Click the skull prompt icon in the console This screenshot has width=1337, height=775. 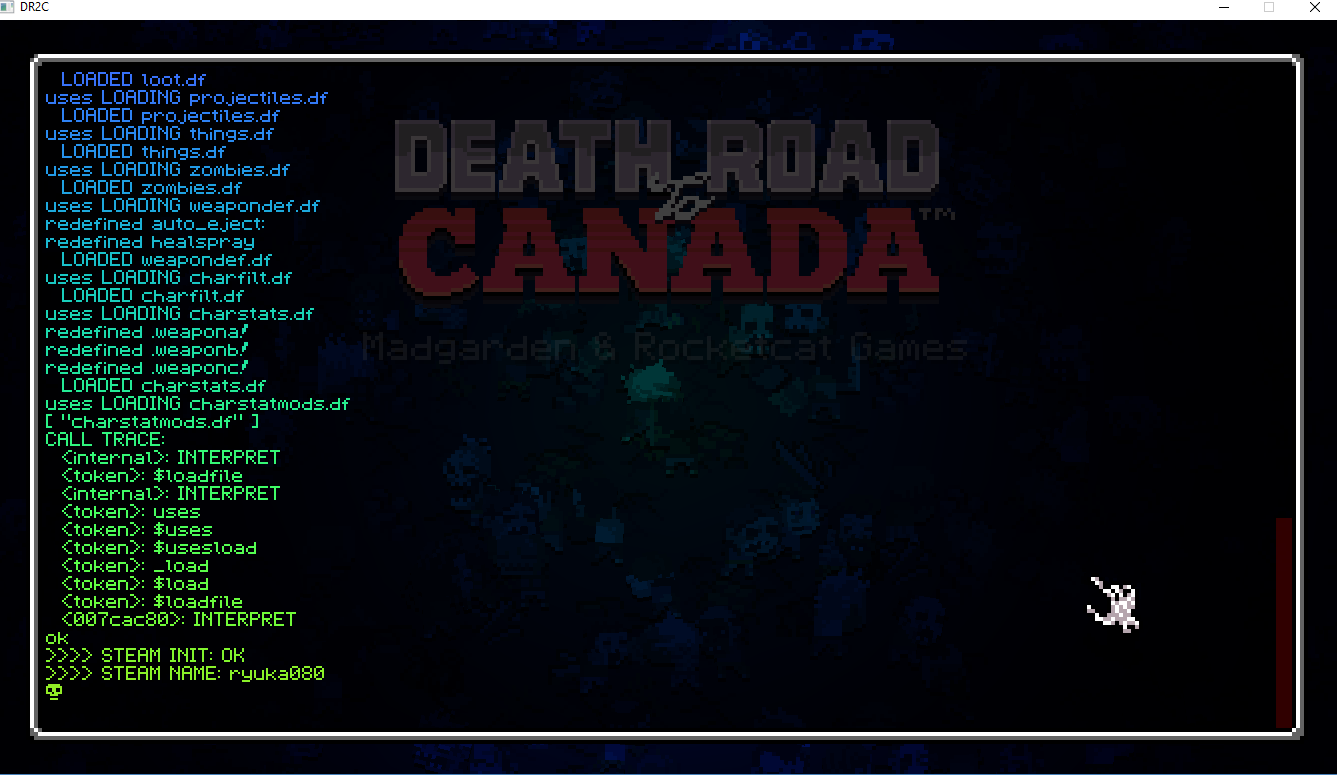pos(53,691)
